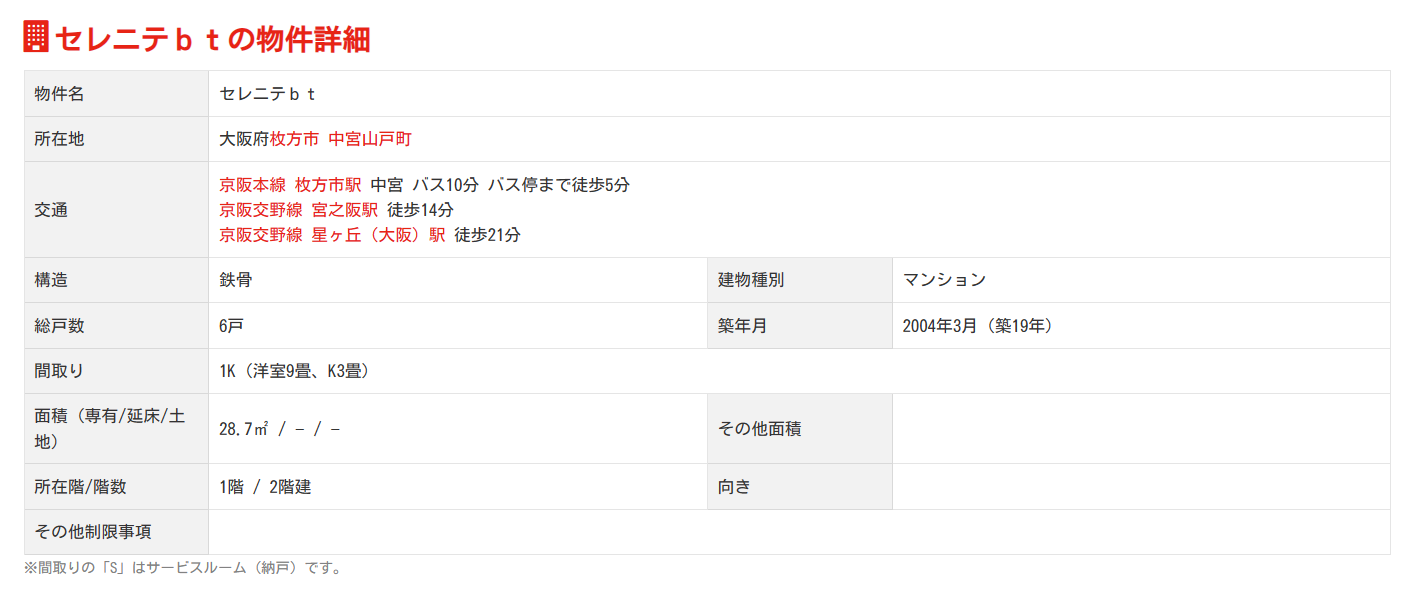
Task: Click the 鉄骨 structure value cell
Action: pos(236,280)
